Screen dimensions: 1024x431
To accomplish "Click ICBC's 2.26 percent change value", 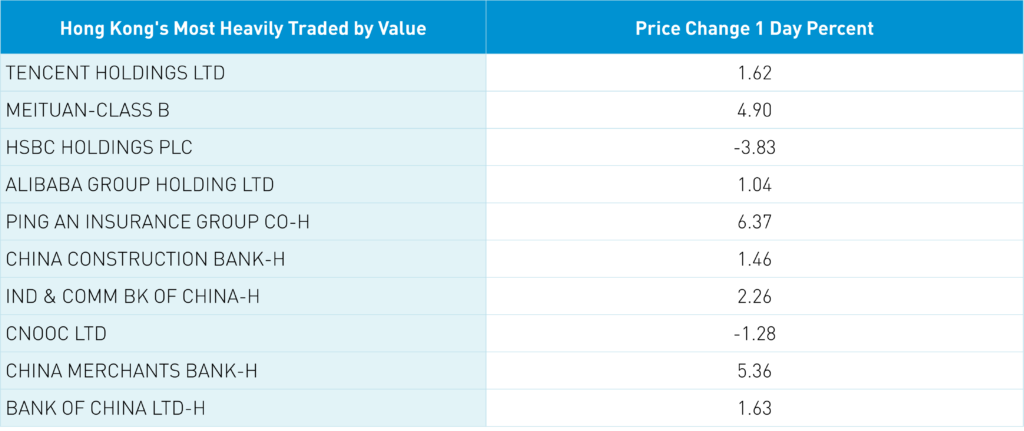I will pos(754,296).
